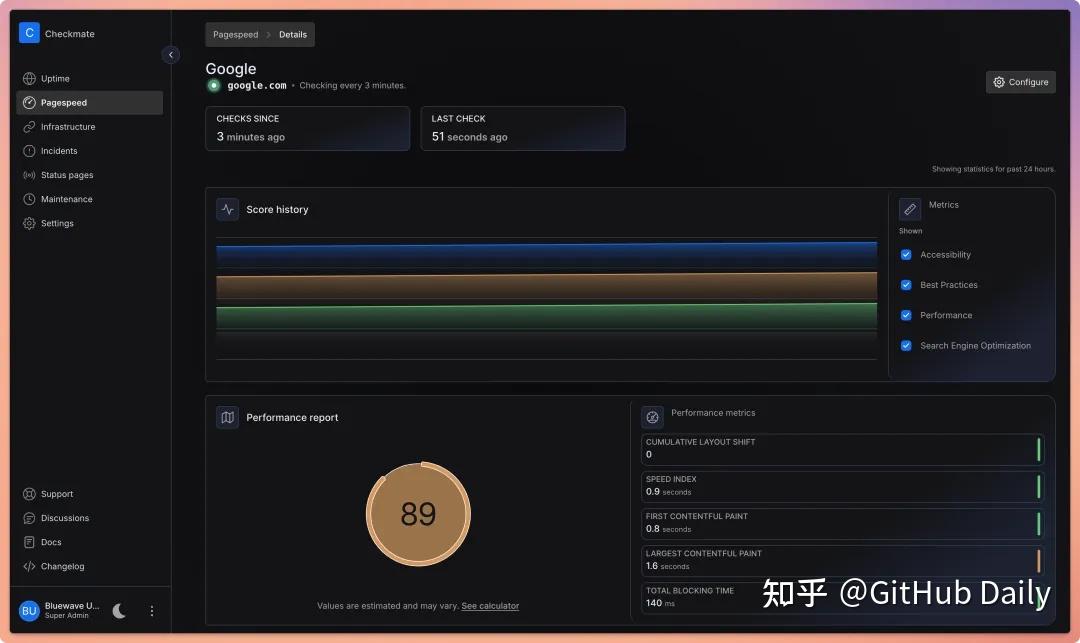Collapse the sidebar with the chevron button
Screen dimensions: 1080x643
click(x=171, y=55)
